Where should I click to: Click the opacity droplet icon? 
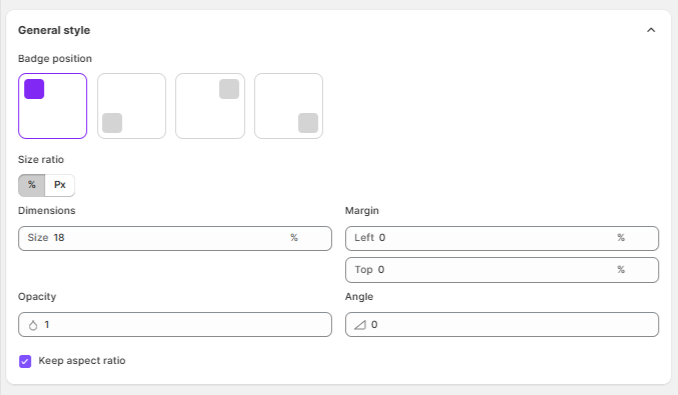33,325
